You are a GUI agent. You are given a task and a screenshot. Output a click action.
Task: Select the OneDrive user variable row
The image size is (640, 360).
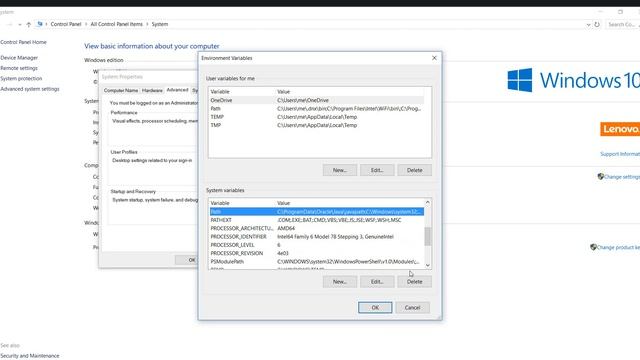[x=317, y=100]
